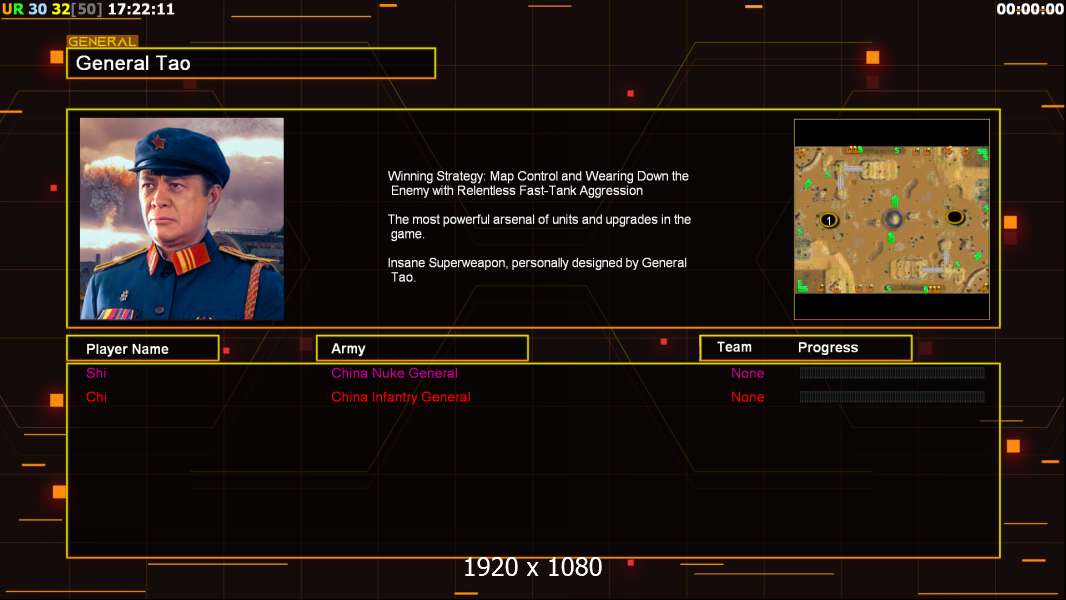Click the UR 30 32 counter readout
This screenshot has height=600, width=1066.
[x=52, y=9]
